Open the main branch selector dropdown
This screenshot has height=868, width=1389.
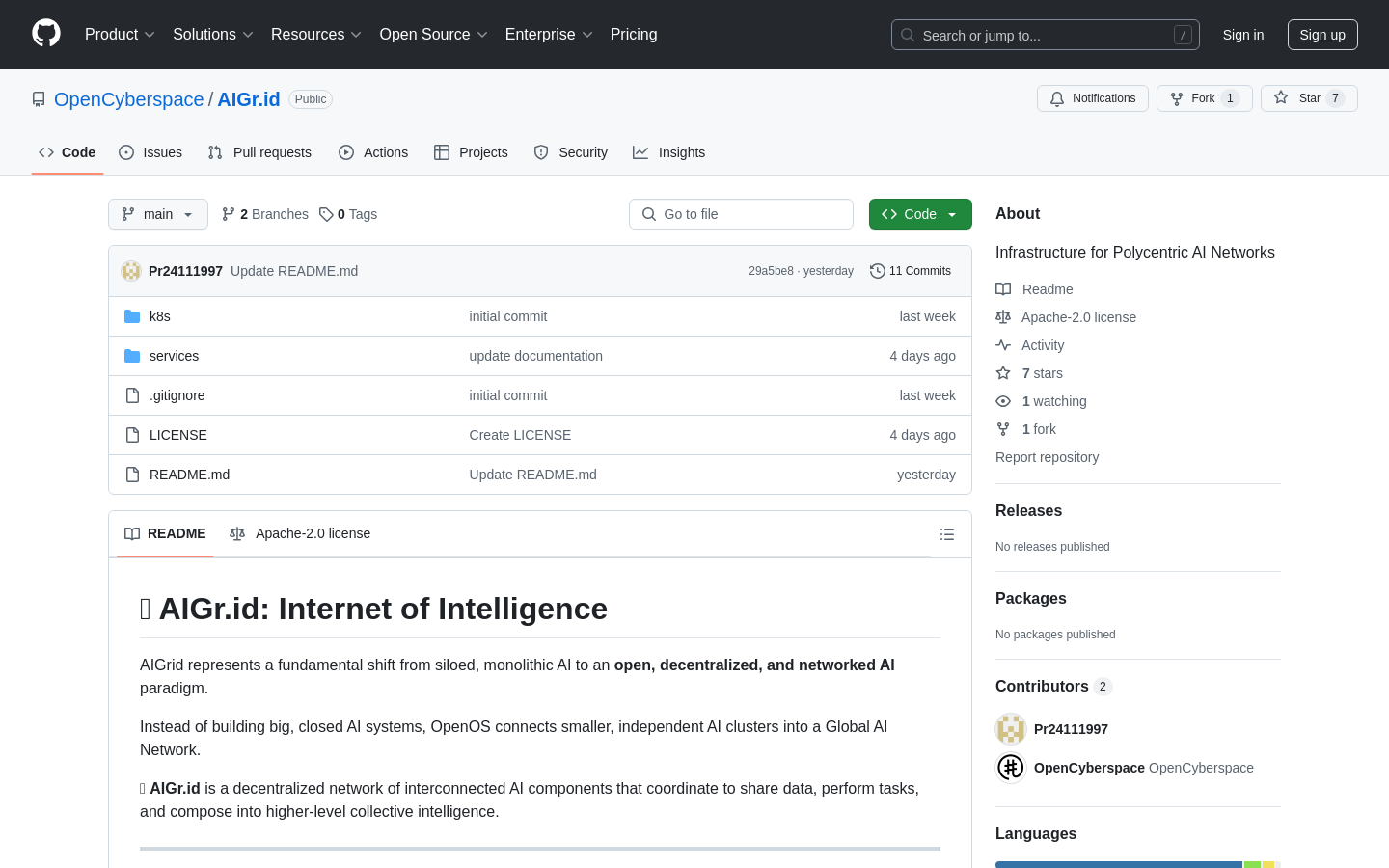coord(158,214)
